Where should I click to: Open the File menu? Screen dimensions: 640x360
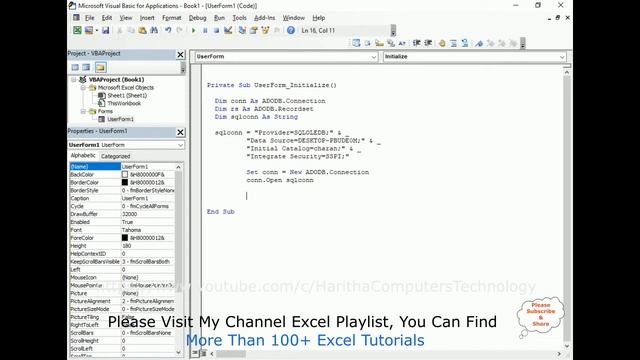89,18
